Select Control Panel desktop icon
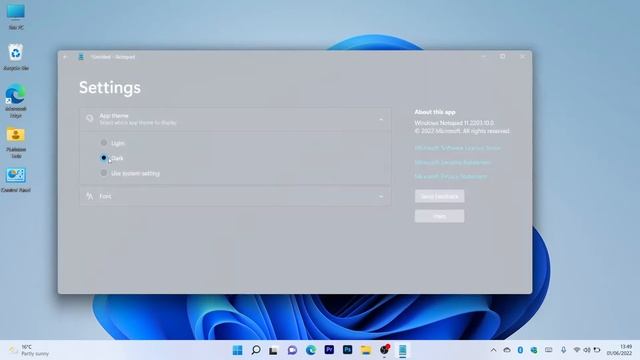640x360 pixels. 16,180
